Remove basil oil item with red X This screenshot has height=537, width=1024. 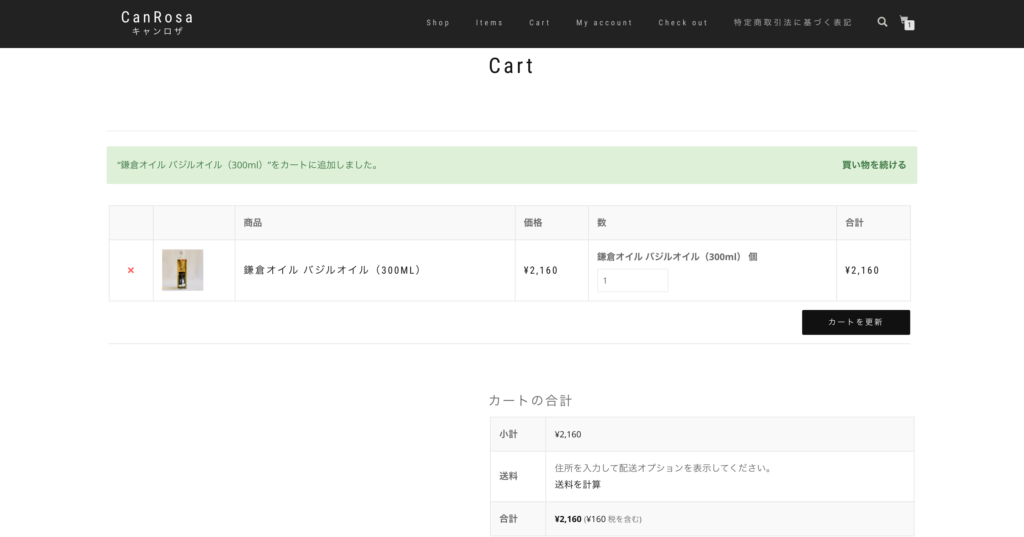[x=131, y=270]
